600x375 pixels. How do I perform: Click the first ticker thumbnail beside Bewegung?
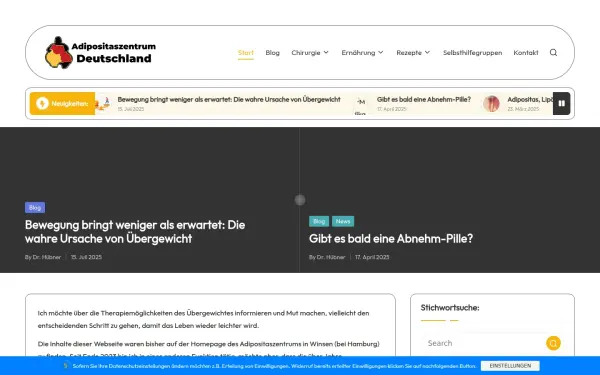tap(103, 104)
